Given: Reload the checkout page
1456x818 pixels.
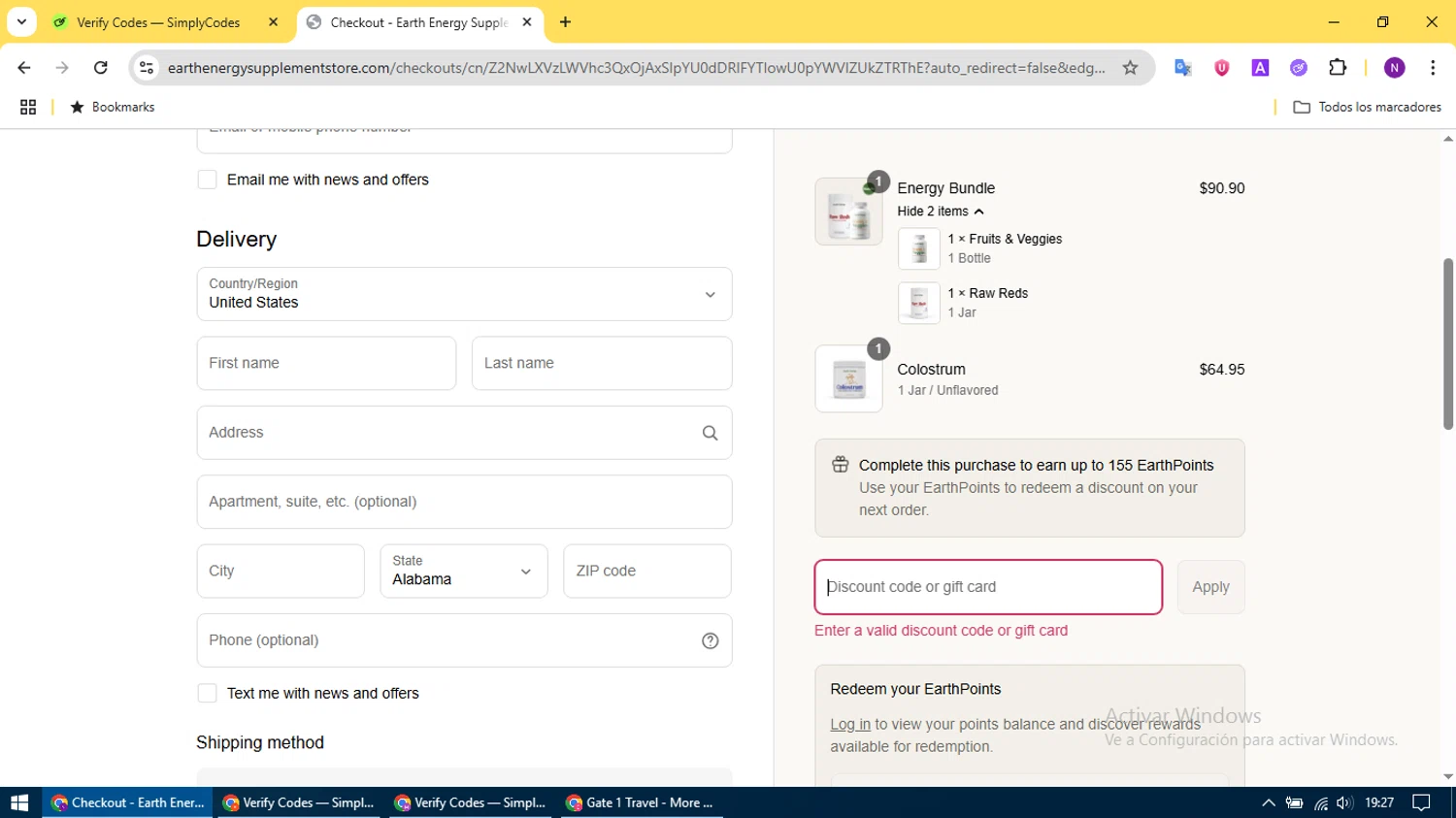Looking at the screenshot, I should [x=101, y=68].
